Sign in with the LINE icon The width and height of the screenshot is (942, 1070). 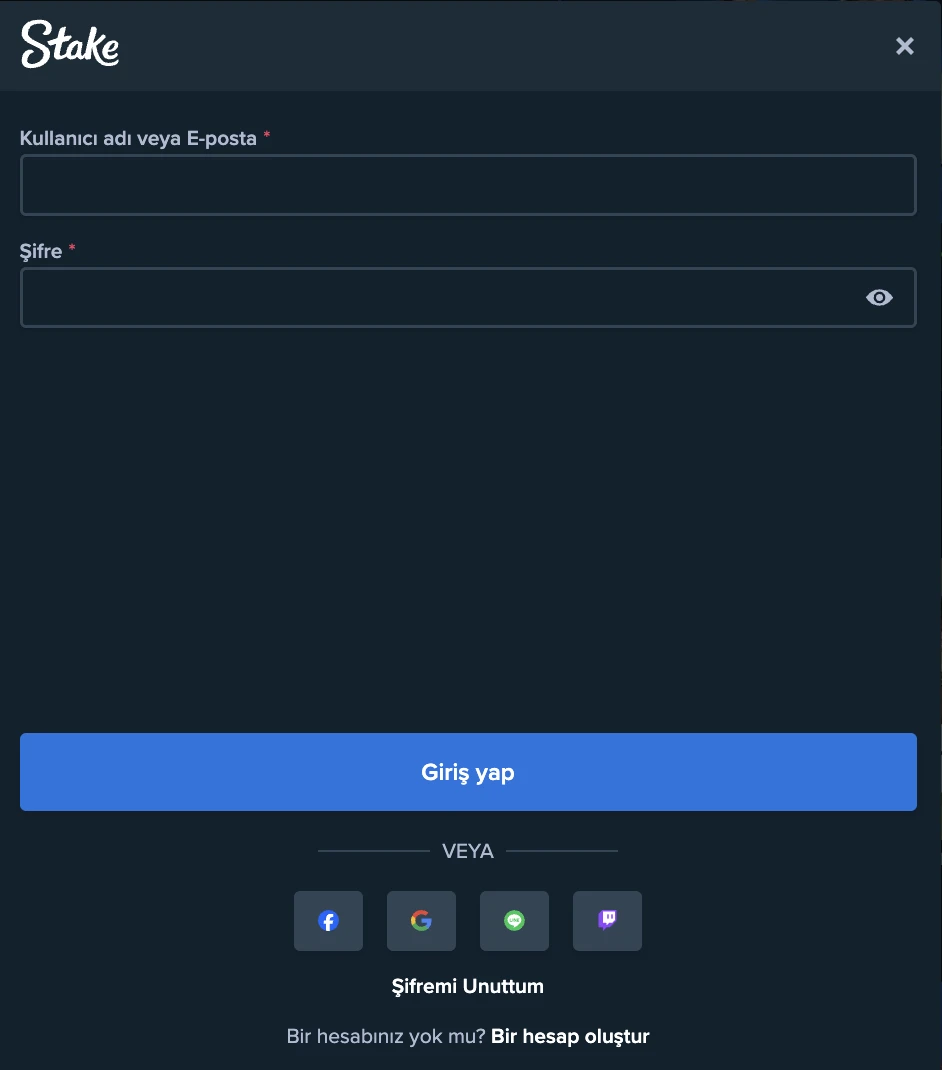[514, 920]
